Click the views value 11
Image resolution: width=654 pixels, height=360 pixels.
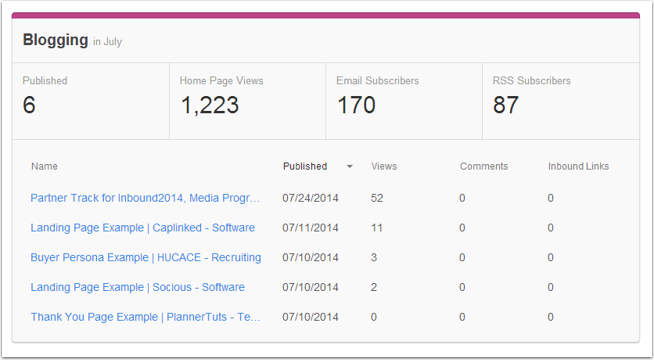(377, 228)
